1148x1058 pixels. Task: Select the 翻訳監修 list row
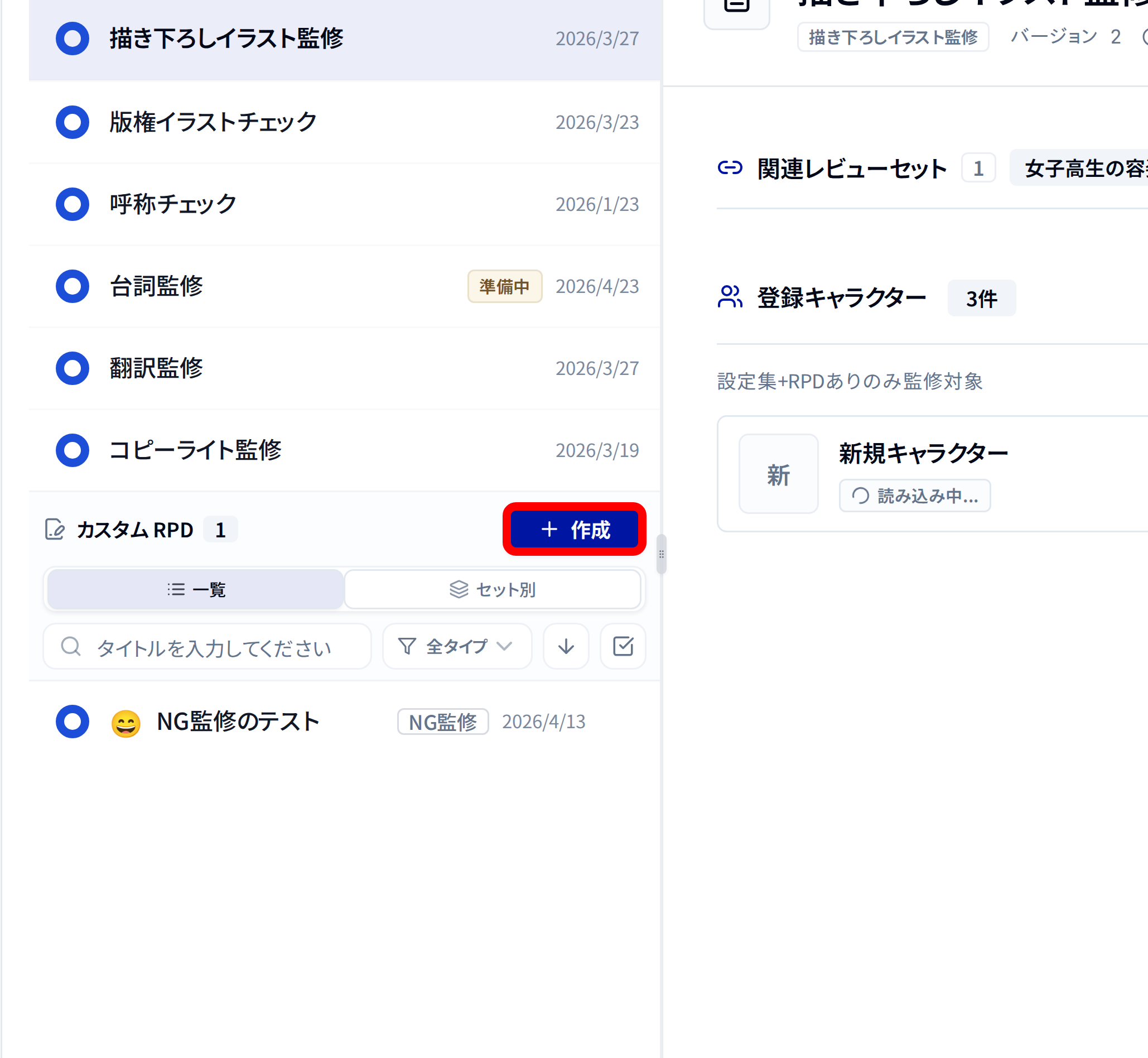point(345,368)
